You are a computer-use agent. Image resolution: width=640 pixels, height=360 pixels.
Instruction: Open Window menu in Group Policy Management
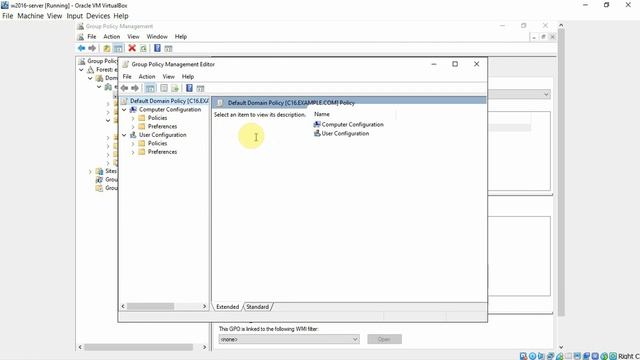click(x=157, y=36)
